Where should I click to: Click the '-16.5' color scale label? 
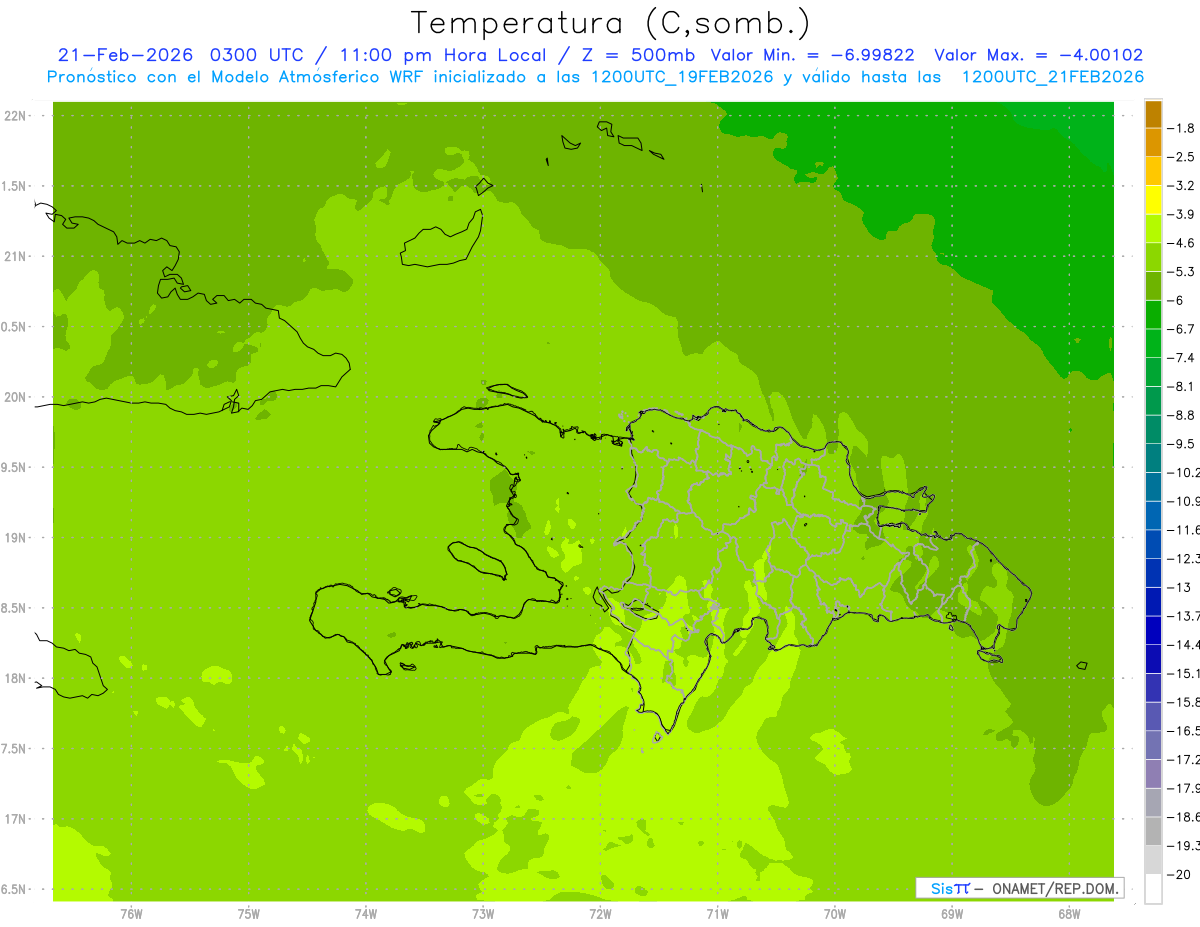point(1185,731)
